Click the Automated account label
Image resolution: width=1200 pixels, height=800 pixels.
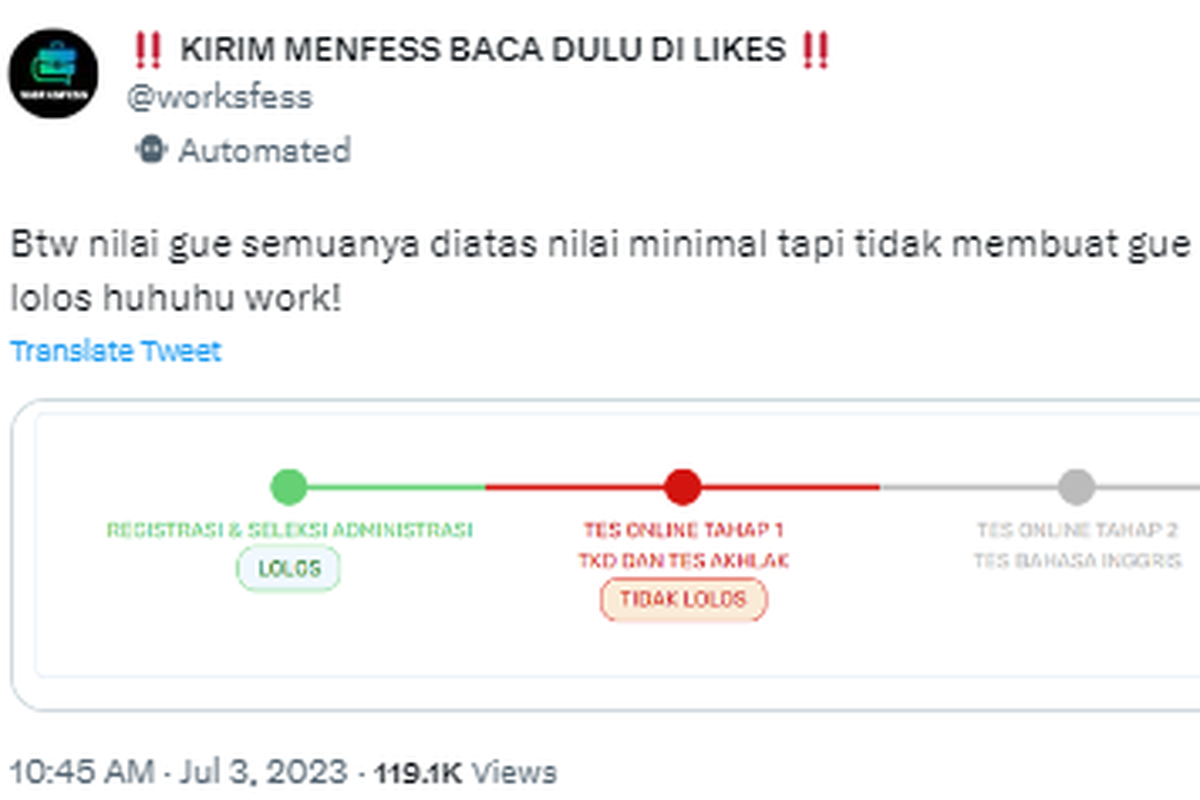click(264, 150)
